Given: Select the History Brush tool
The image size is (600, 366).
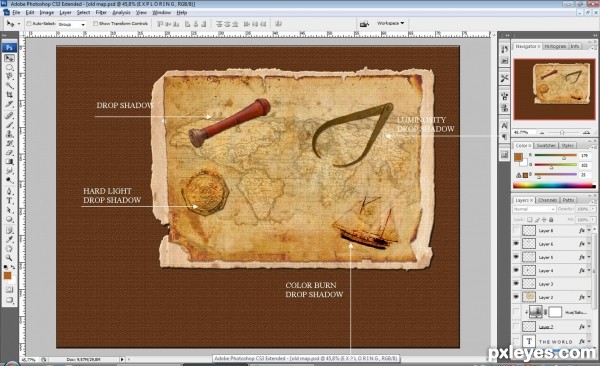Looking at the screenshot, I should tap(9, 143).
